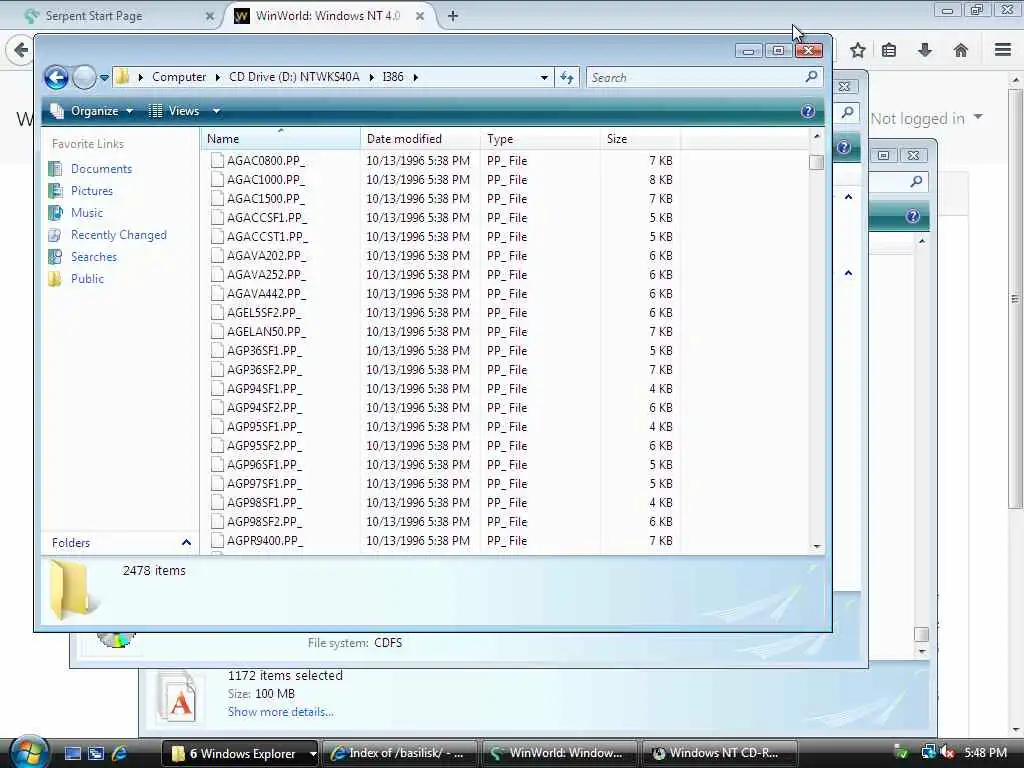This screenshot has height=768, width=1024.
Task: Open Music favorite link
Action: [x=87, y=213]
